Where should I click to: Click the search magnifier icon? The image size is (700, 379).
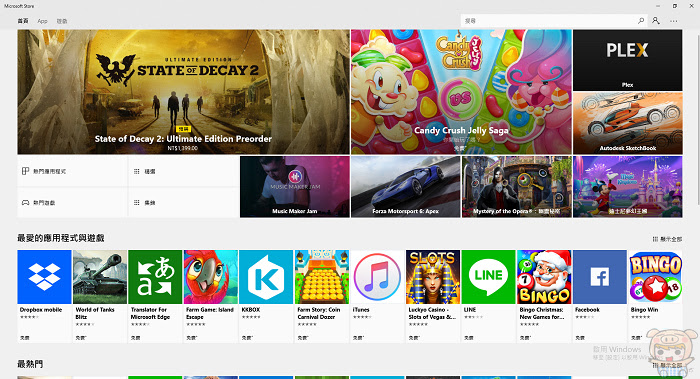click(641, 21)
